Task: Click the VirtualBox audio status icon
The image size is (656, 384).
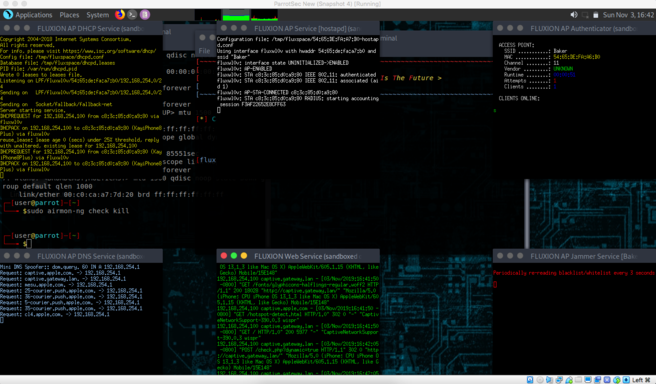Action: click(549, 380)
